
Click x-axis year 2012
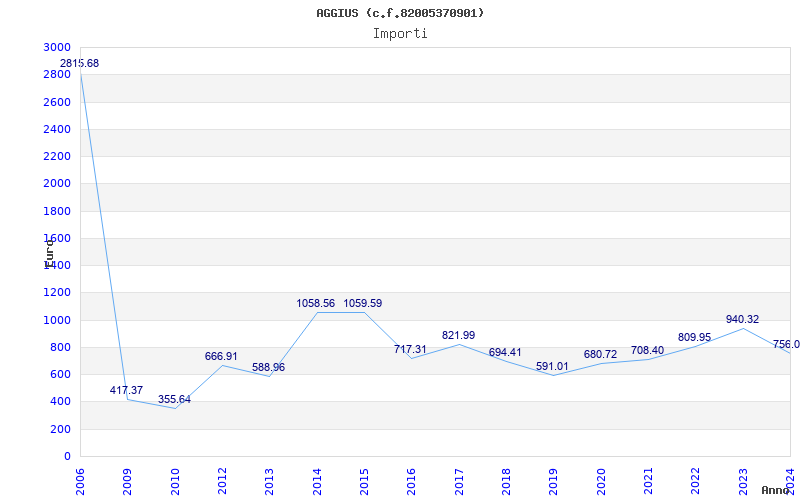click(x=222, y=482)
